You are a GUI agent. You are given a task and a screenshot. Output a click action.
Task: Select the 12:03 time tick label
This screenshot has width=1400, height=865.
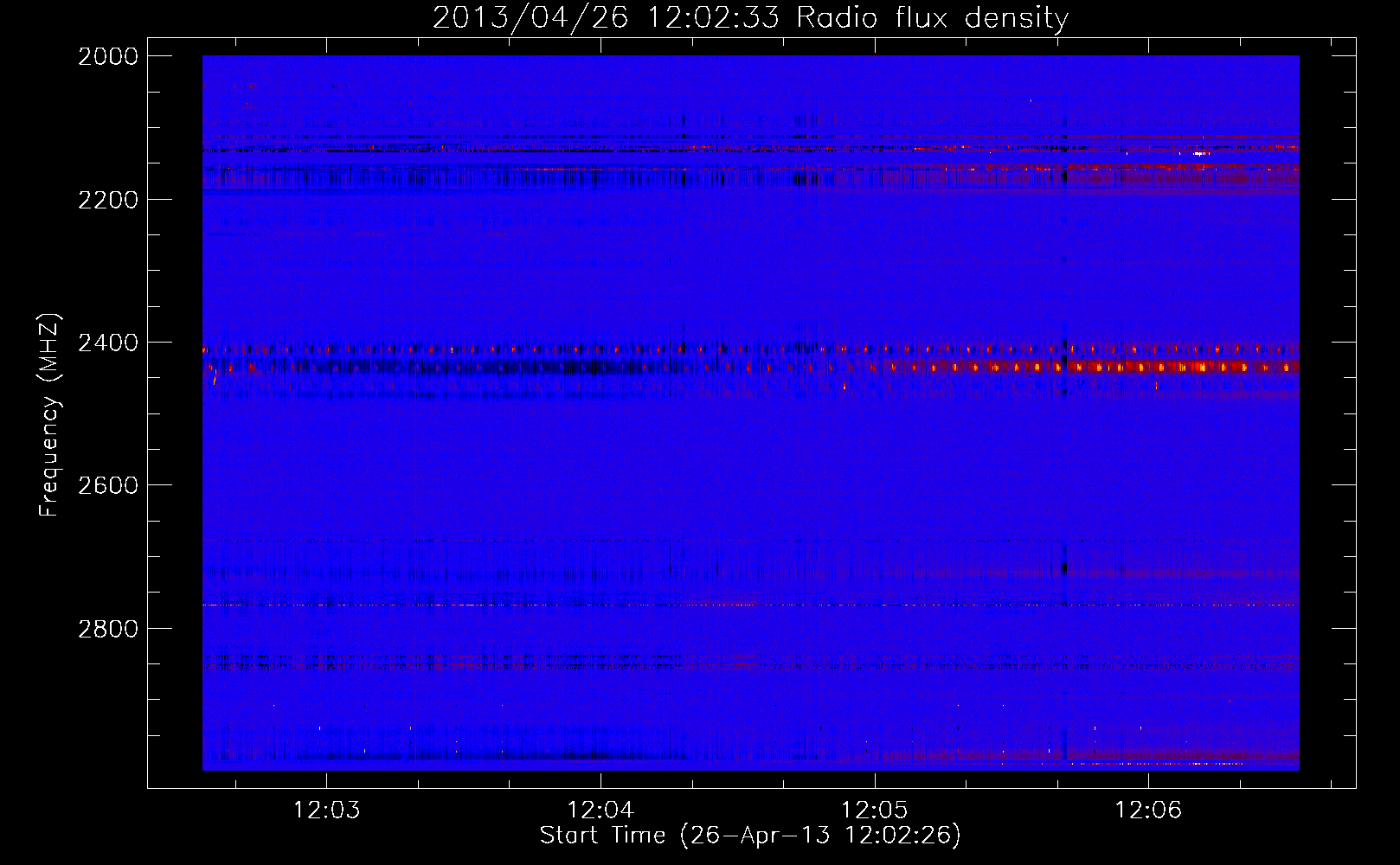pyautogui.click(x=327, y=811)
